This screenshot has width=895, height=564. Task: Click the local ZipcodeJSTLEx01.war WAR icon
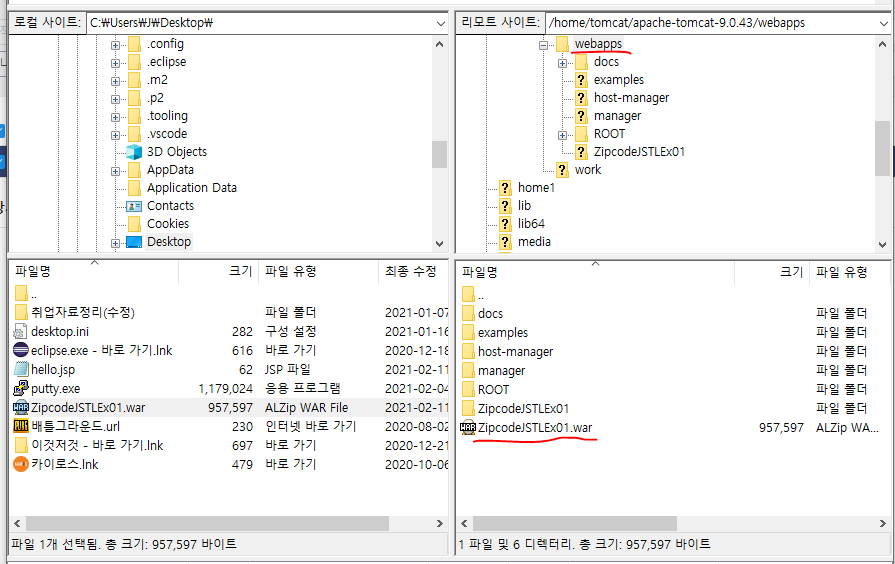(x=21, y=408)
